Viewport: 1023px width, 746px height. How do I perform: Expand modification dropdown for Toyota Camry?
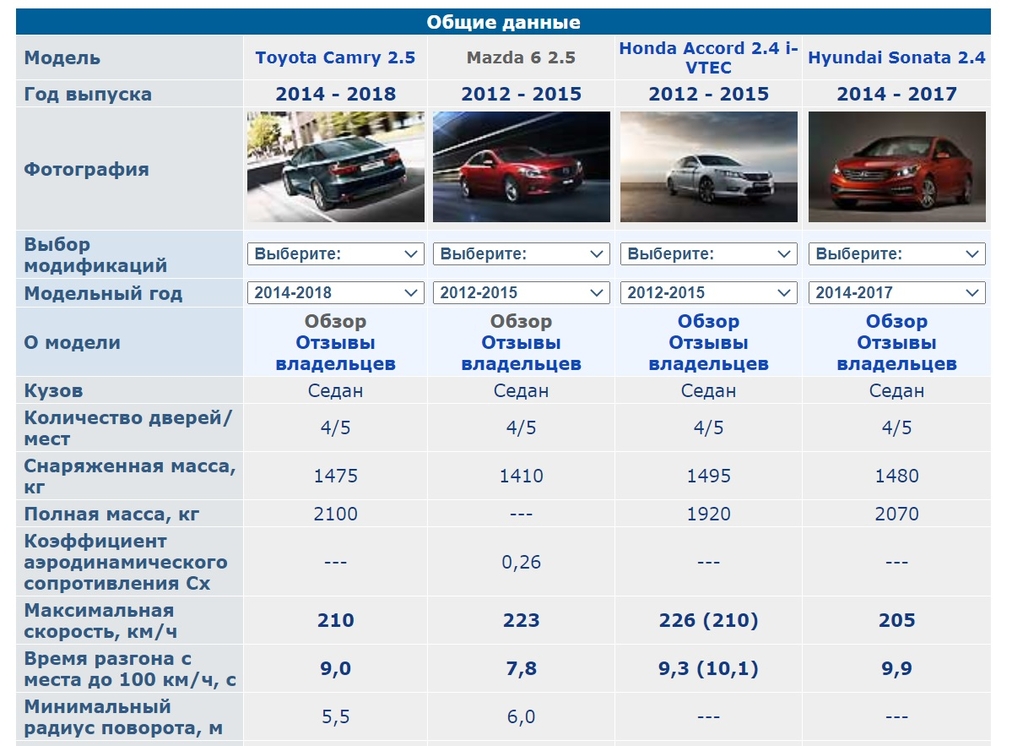tap(335, 254)
